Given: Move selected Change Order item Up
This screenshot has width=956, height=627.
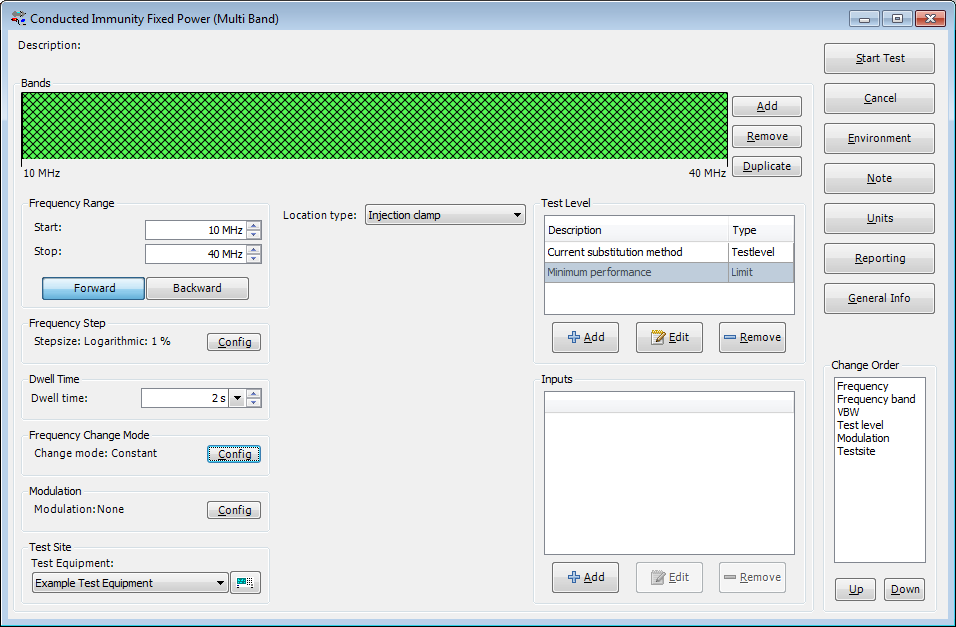Looking at the screenshot, I should tap(855, 589).
